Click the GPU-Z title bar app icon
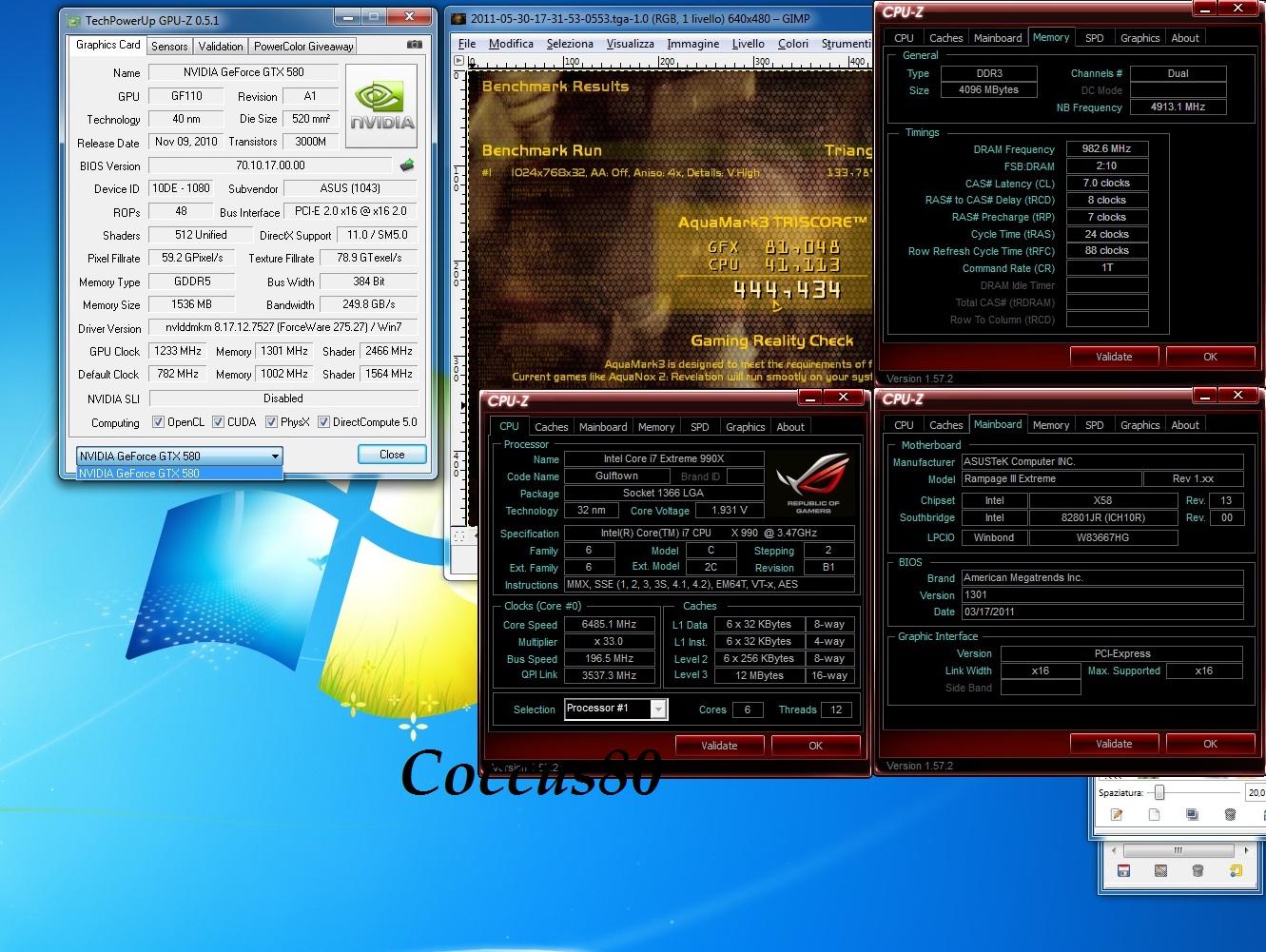 point(73,19)
